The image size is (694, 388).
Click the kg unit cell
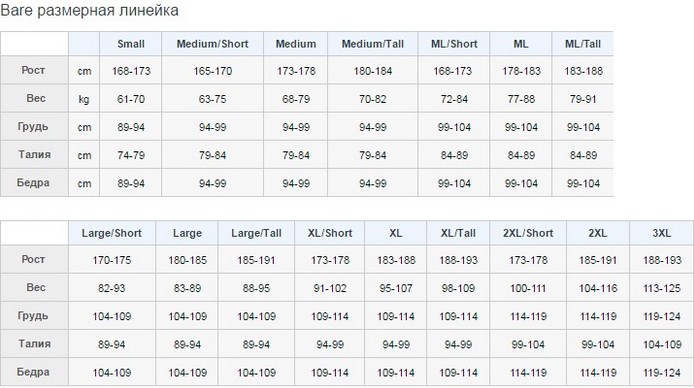(84, 99)
